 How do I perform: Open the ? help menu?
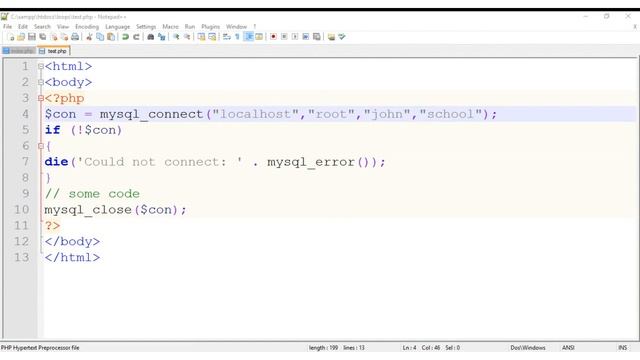click(x=255, y=27)
